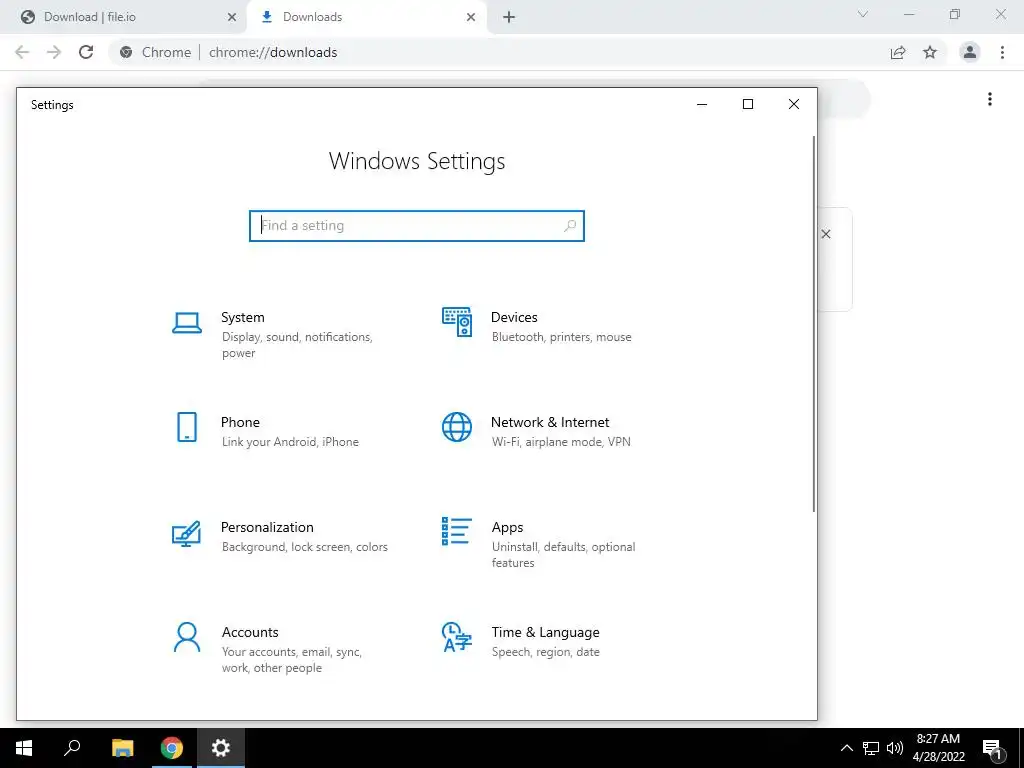Click the share page icon in Chrome
1024x768 pixels.
tap(898, 52)
